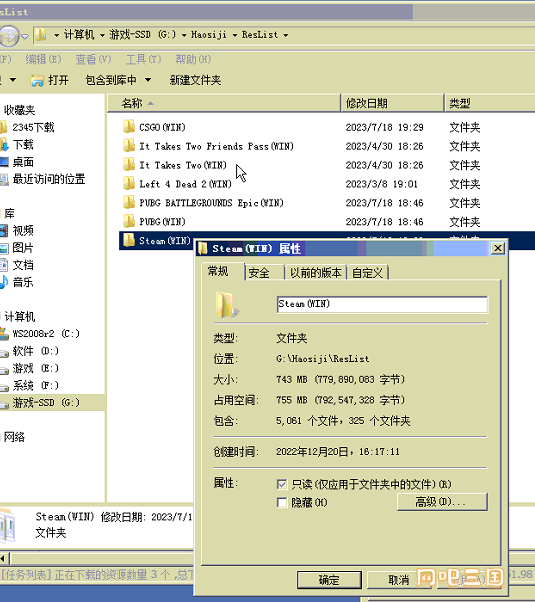The width and height of the screenshot is (535, 602).
Task: Select the 常规 tab
Action: pyautogui.click(x=223, y=271)
